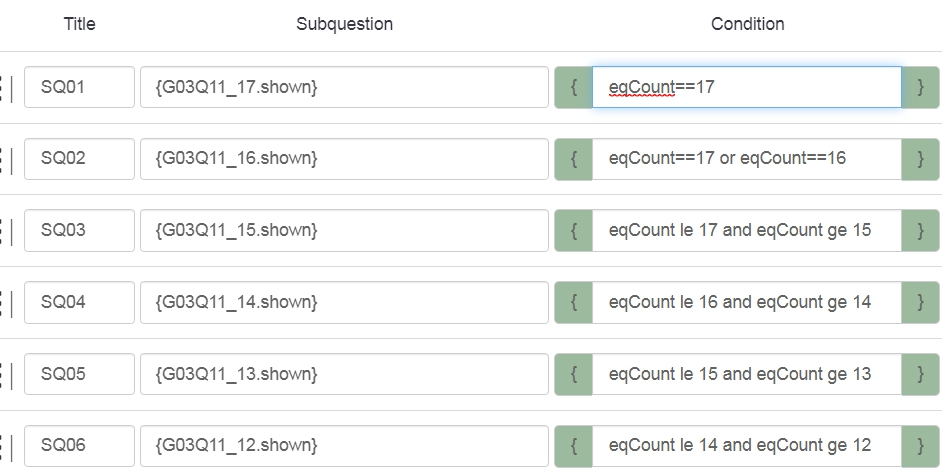Click the drag handle for row SQ06
This screenshot has height=469, width=942.
point(5,445)
